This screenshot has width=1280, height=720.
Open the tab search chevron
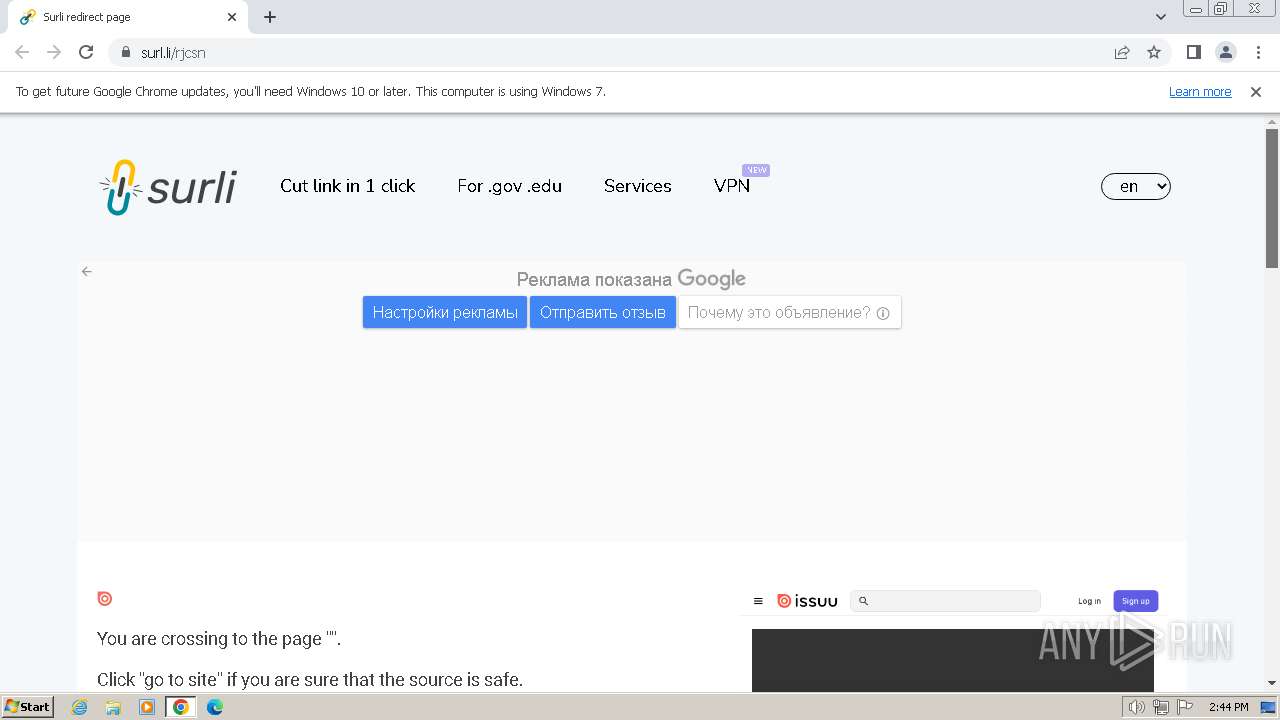pos(1160,17)
